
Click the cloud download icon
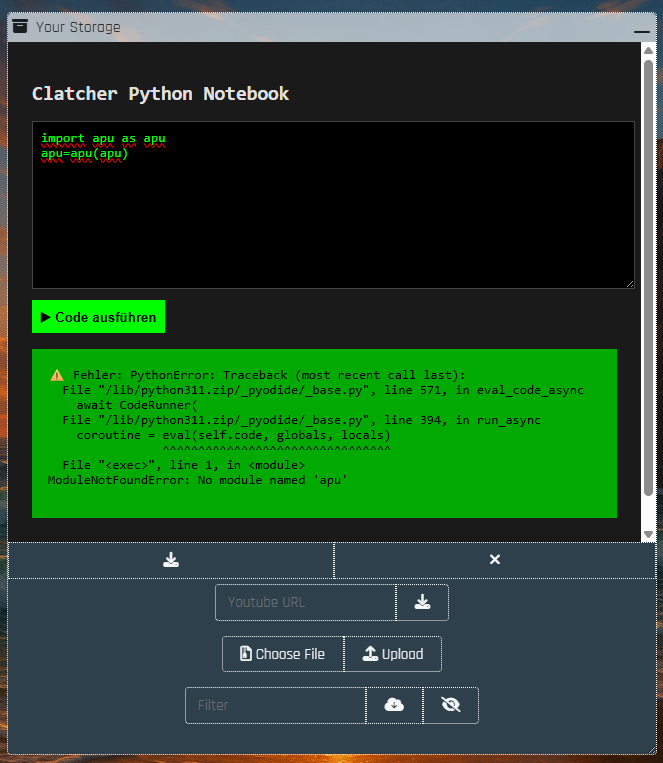point(394,705)
